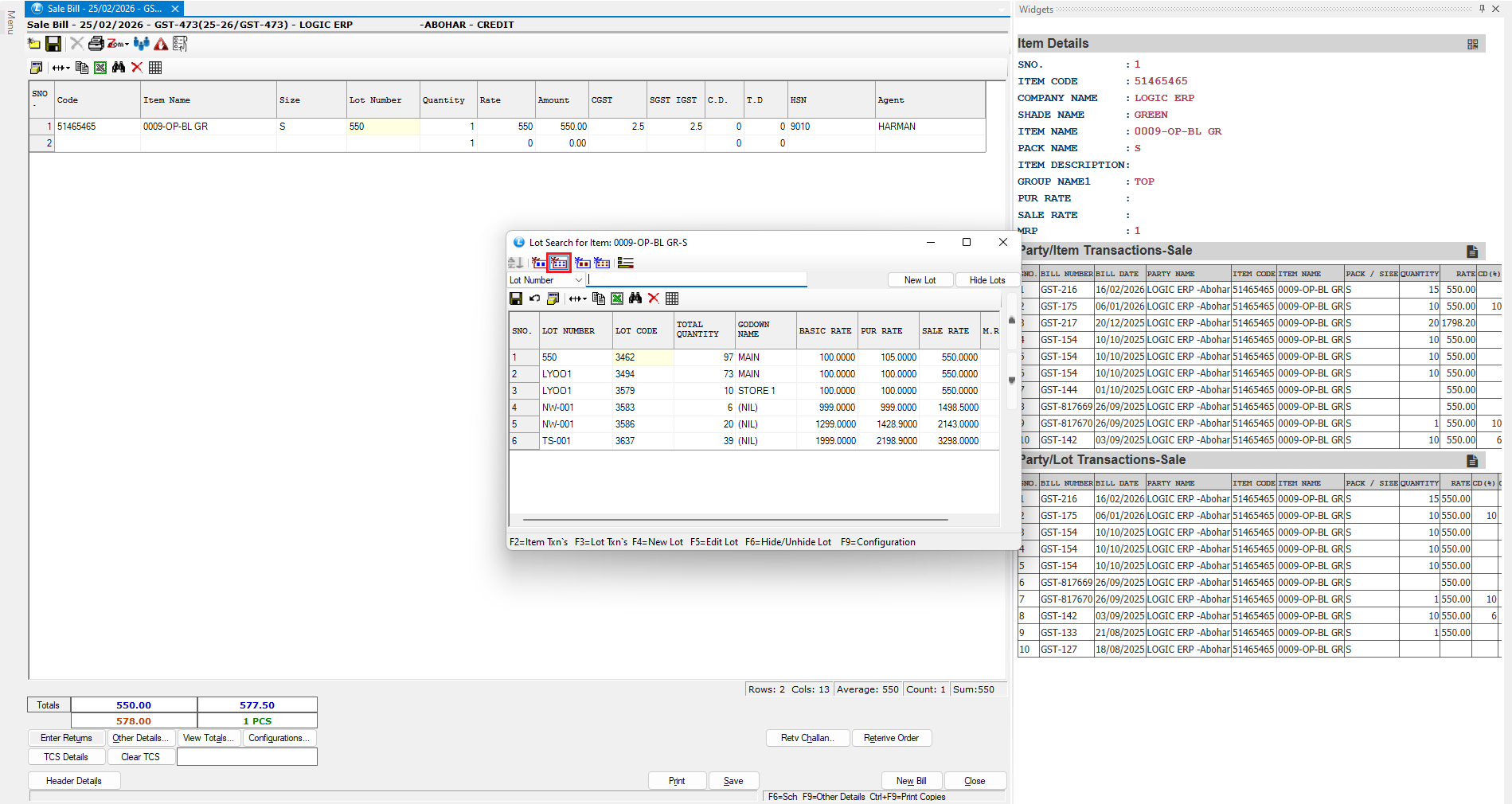Click the Save floppy icon in the Sale Bill toolbar
The width and height of the screenshot is (1512, 804).
53,44
